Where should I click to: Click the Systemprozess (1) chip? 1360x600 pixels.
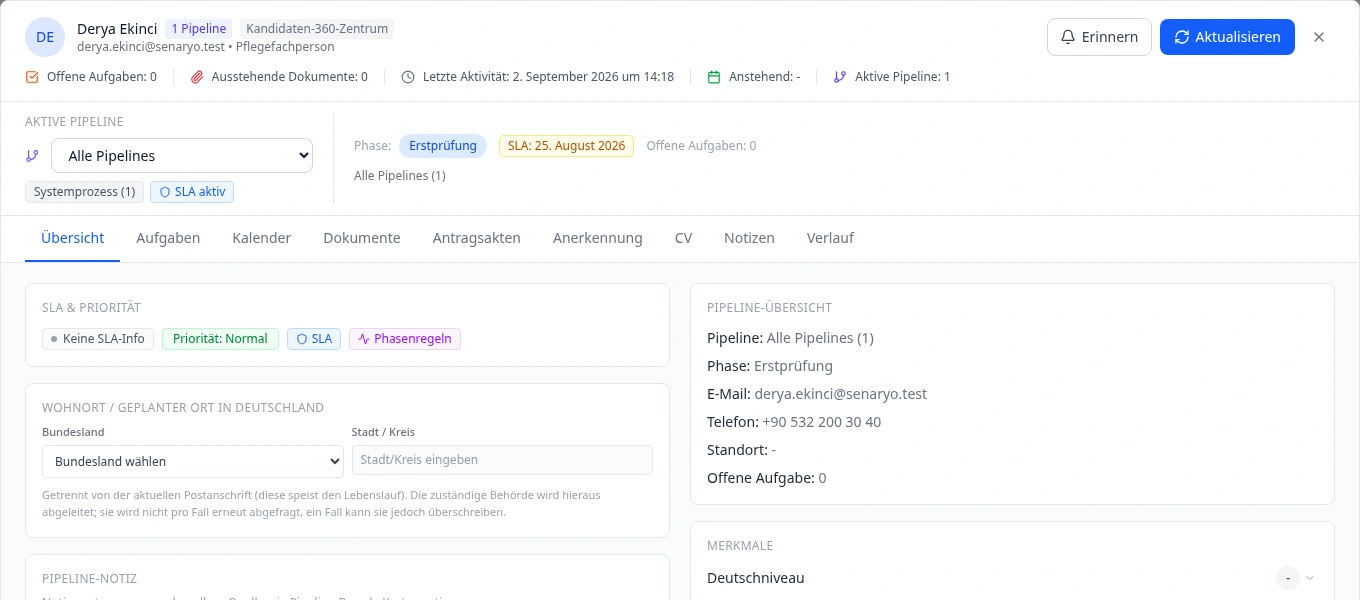[85, 192]
